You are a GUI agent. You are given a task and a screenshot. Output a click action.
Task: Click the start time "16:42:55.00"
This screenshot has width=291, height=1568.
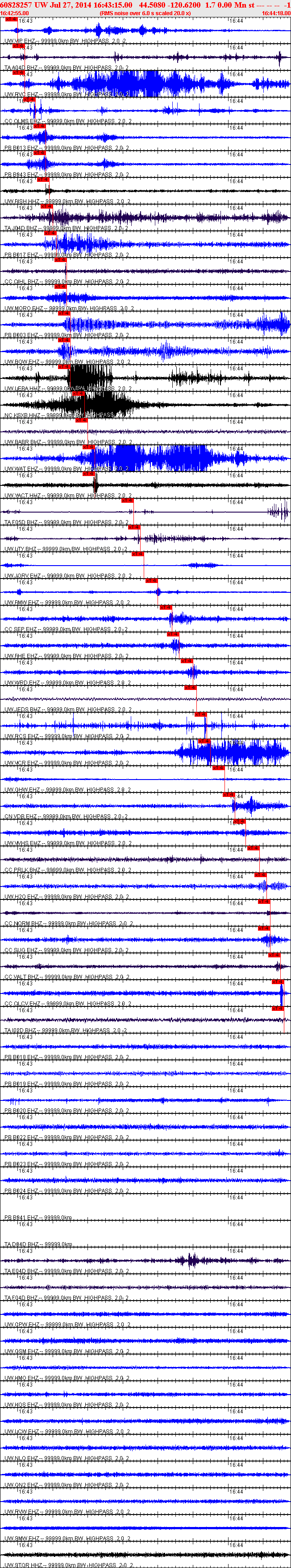pyautogui.click(x=14, y=13)
